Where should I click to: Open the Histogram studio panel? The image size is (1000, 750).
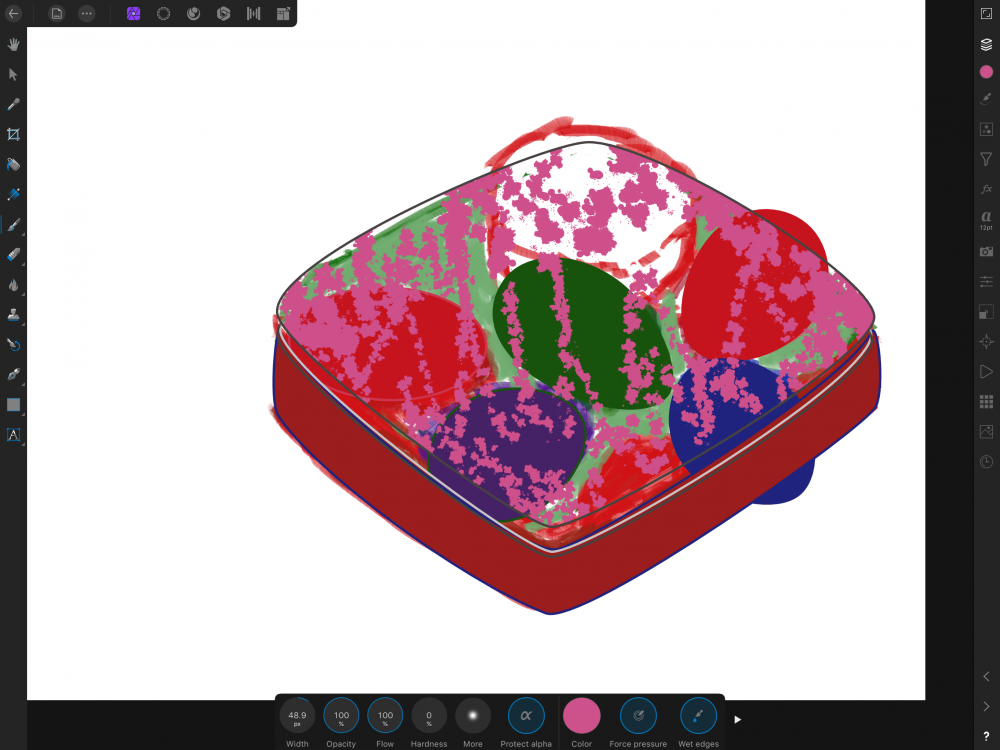click(986, 432)
